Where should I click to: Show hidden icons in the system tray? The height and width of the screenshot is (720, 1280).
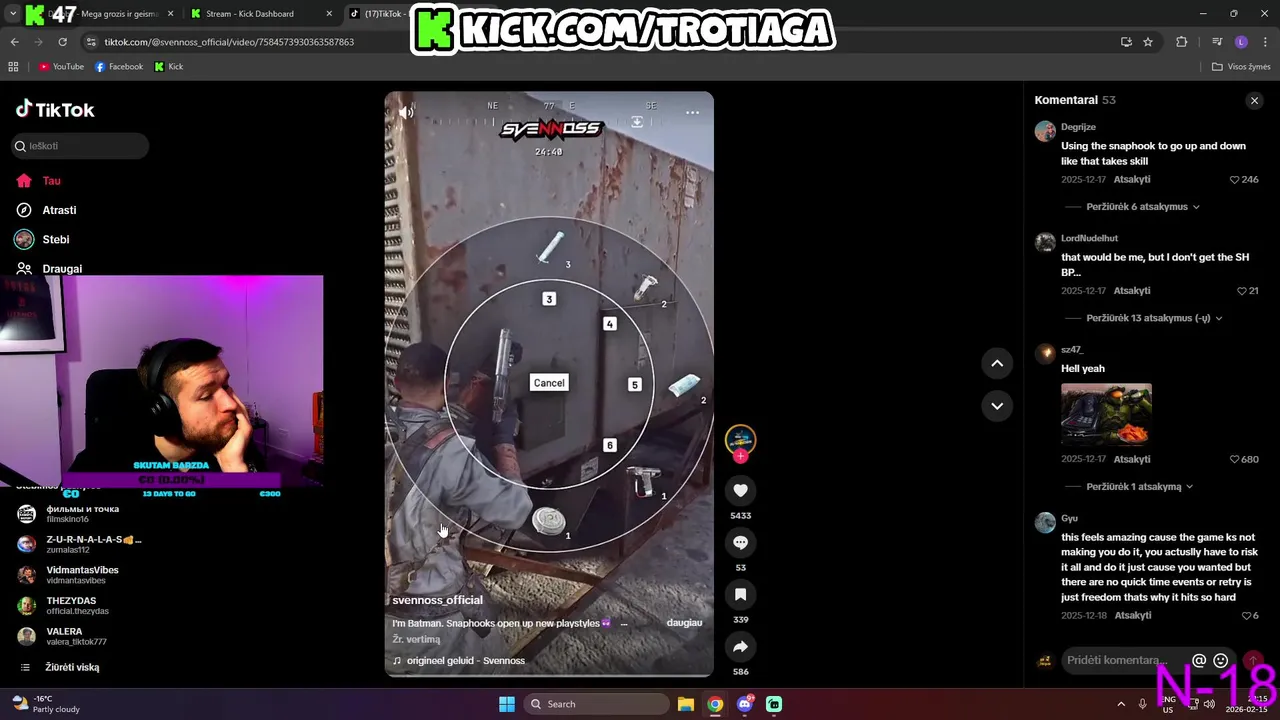[x=1120, y=704]
